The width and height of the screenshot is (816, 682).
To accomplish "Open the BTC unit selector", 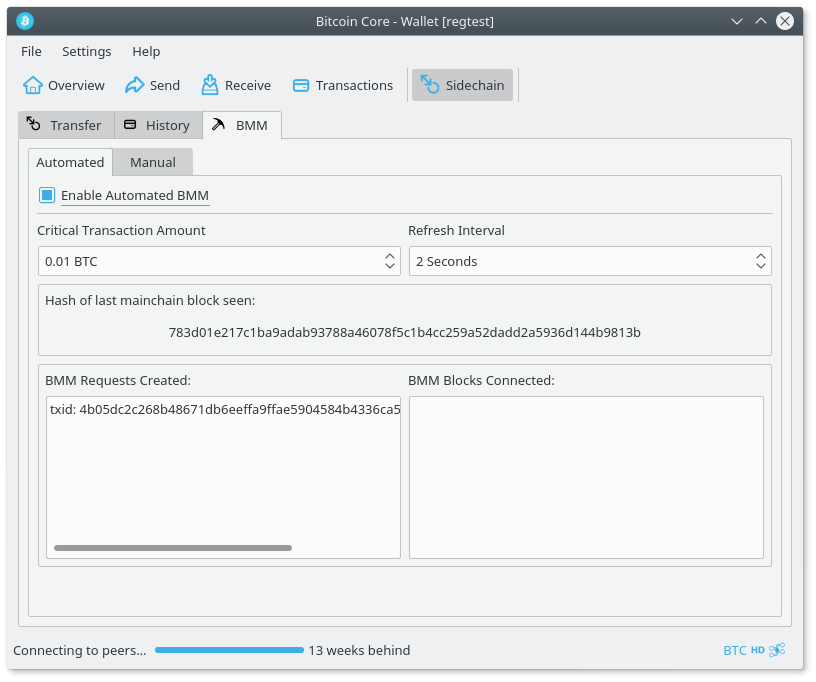I will tap(735, 650).
